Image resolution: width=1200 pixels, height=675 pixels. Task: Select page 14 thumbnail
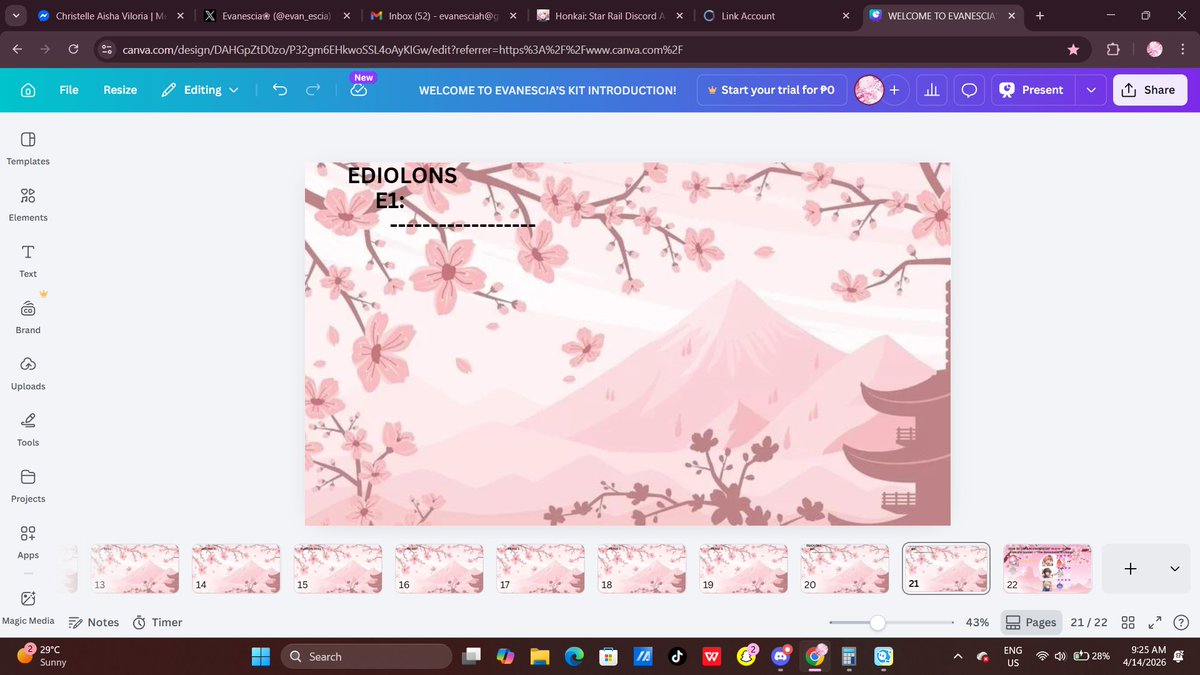click(236, 568)
